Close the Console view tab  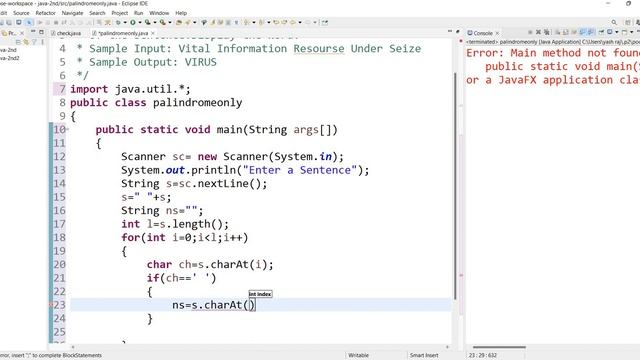497,33
